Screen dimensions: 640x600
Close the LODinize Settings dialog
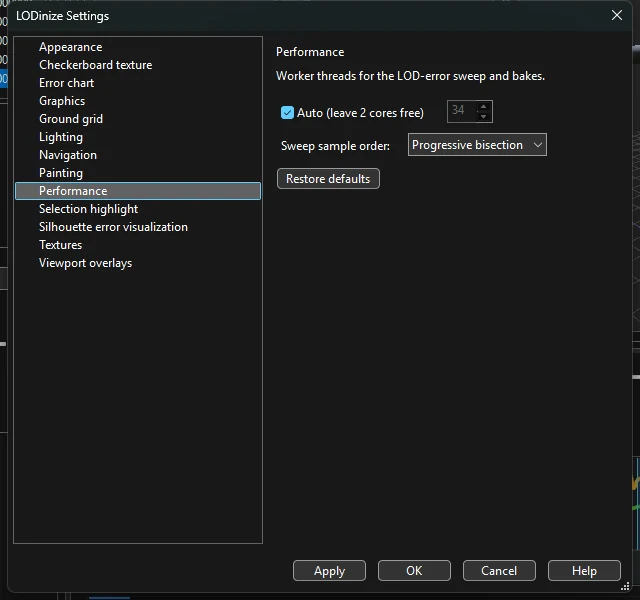[x=616, y=16]
